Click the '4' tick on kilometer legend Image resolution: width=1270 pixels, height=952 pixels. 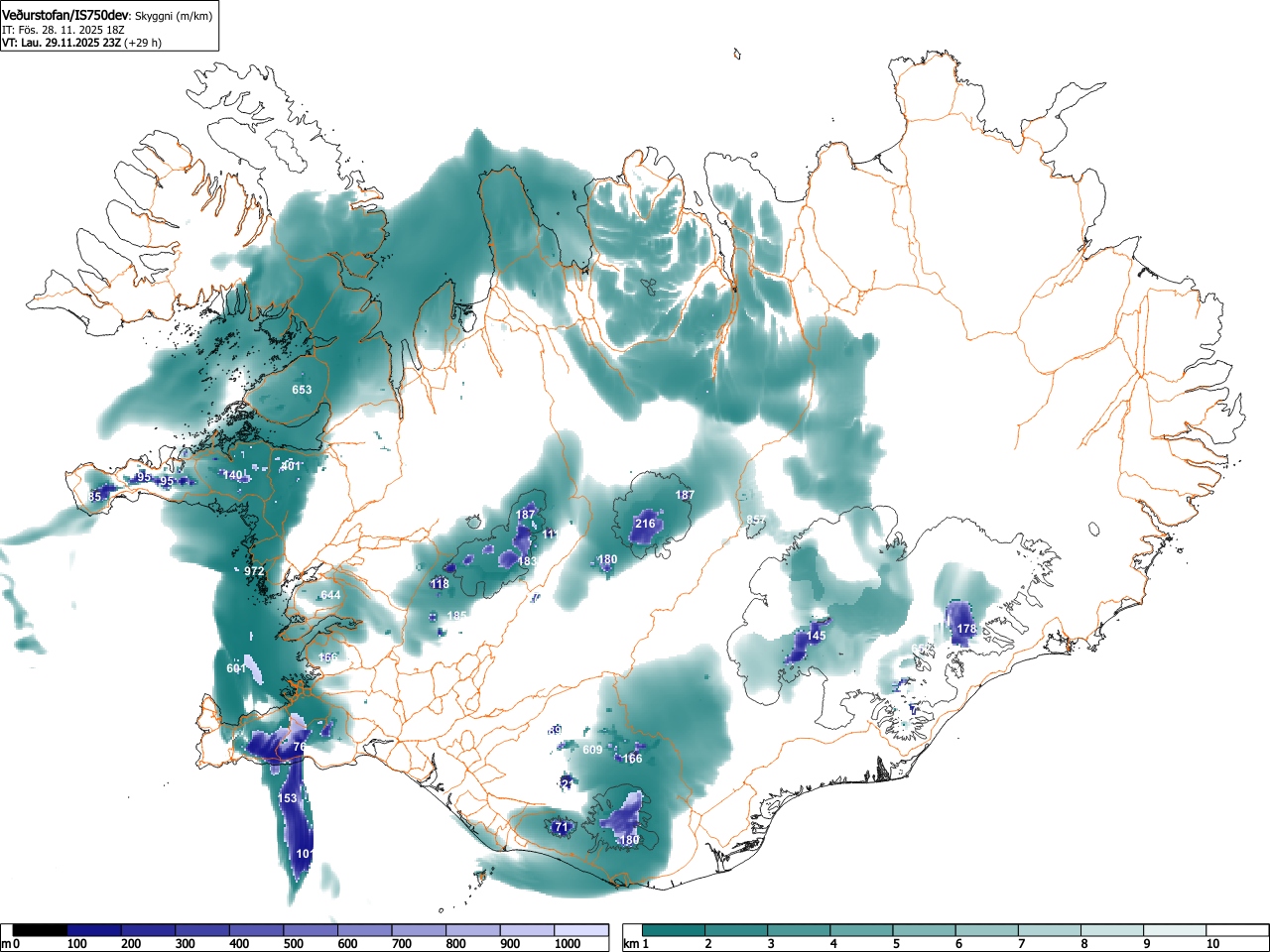click(x=832, y=944)
